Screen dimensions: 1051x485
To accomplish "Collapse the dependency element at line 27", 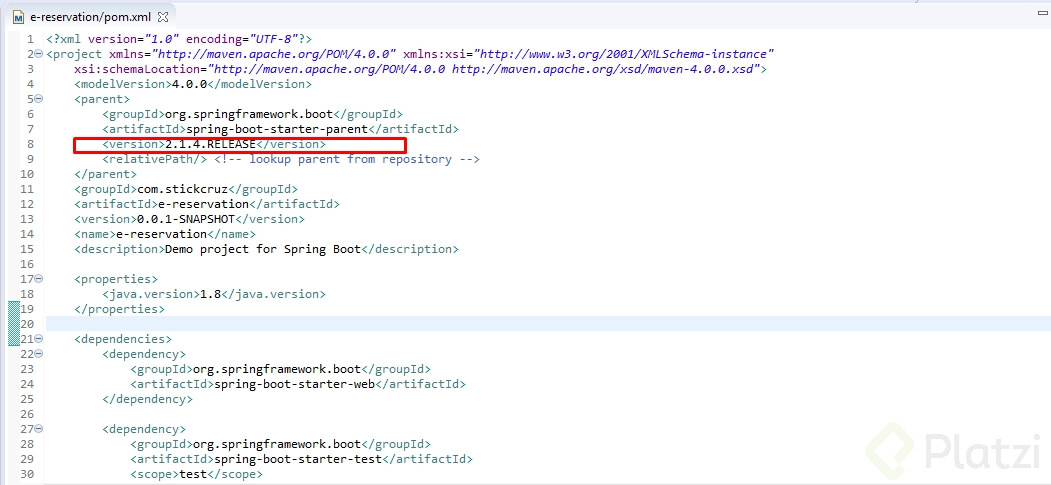I will 39,429.
